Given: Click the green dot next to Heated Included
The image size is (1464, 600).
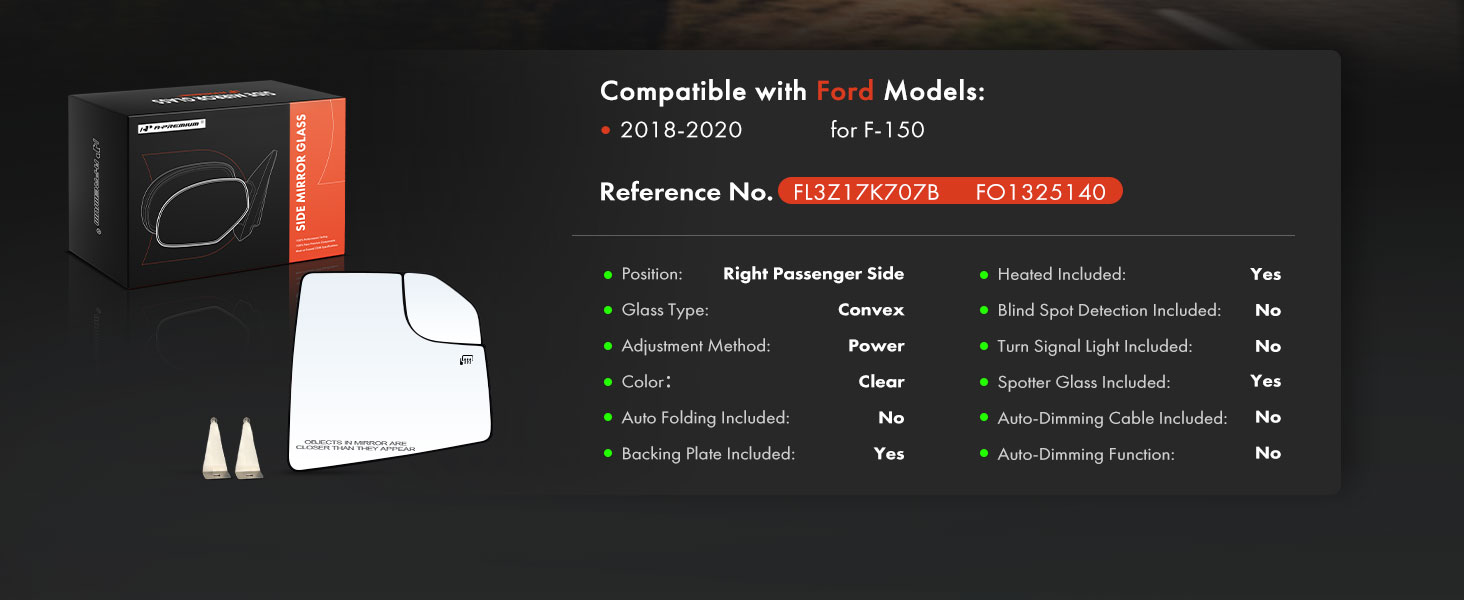Looking at the screenshot, I should pyautogui.click(x=984, y=274).
